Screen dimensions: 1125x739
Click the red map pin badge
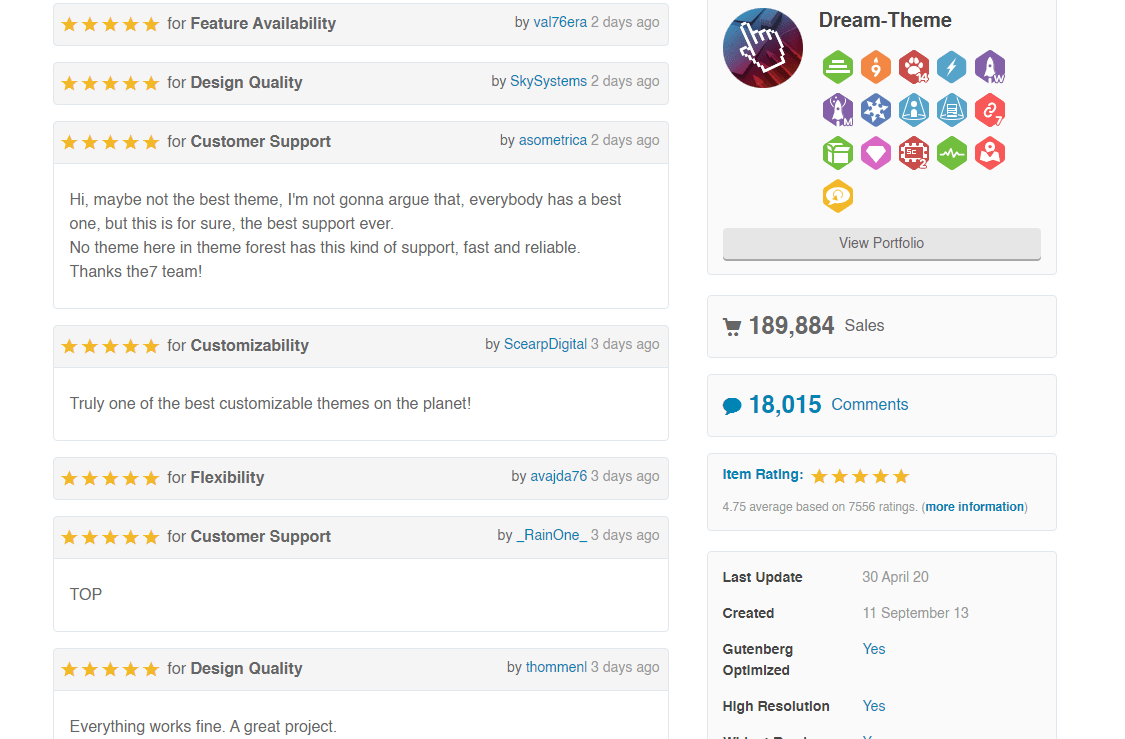tap(990, 153)
